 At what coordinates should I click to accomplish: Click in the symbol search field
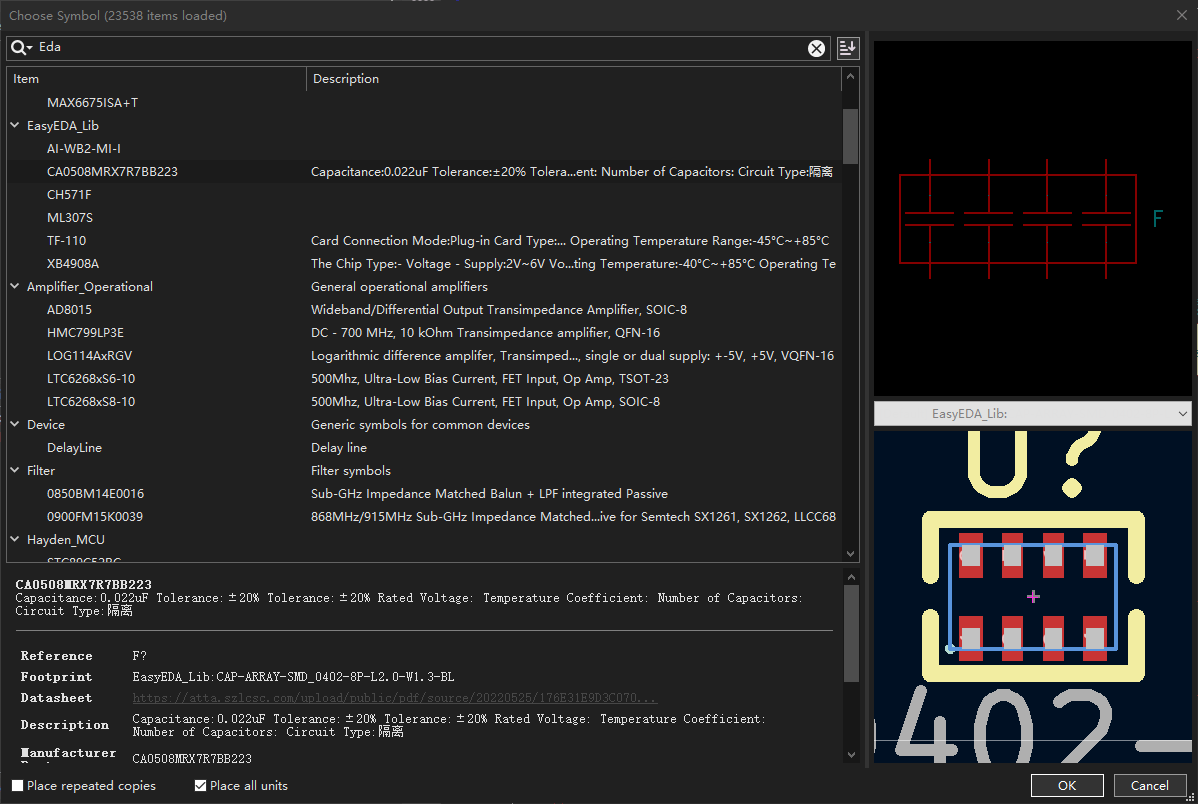pyautogui.click(x=420, y=47)
